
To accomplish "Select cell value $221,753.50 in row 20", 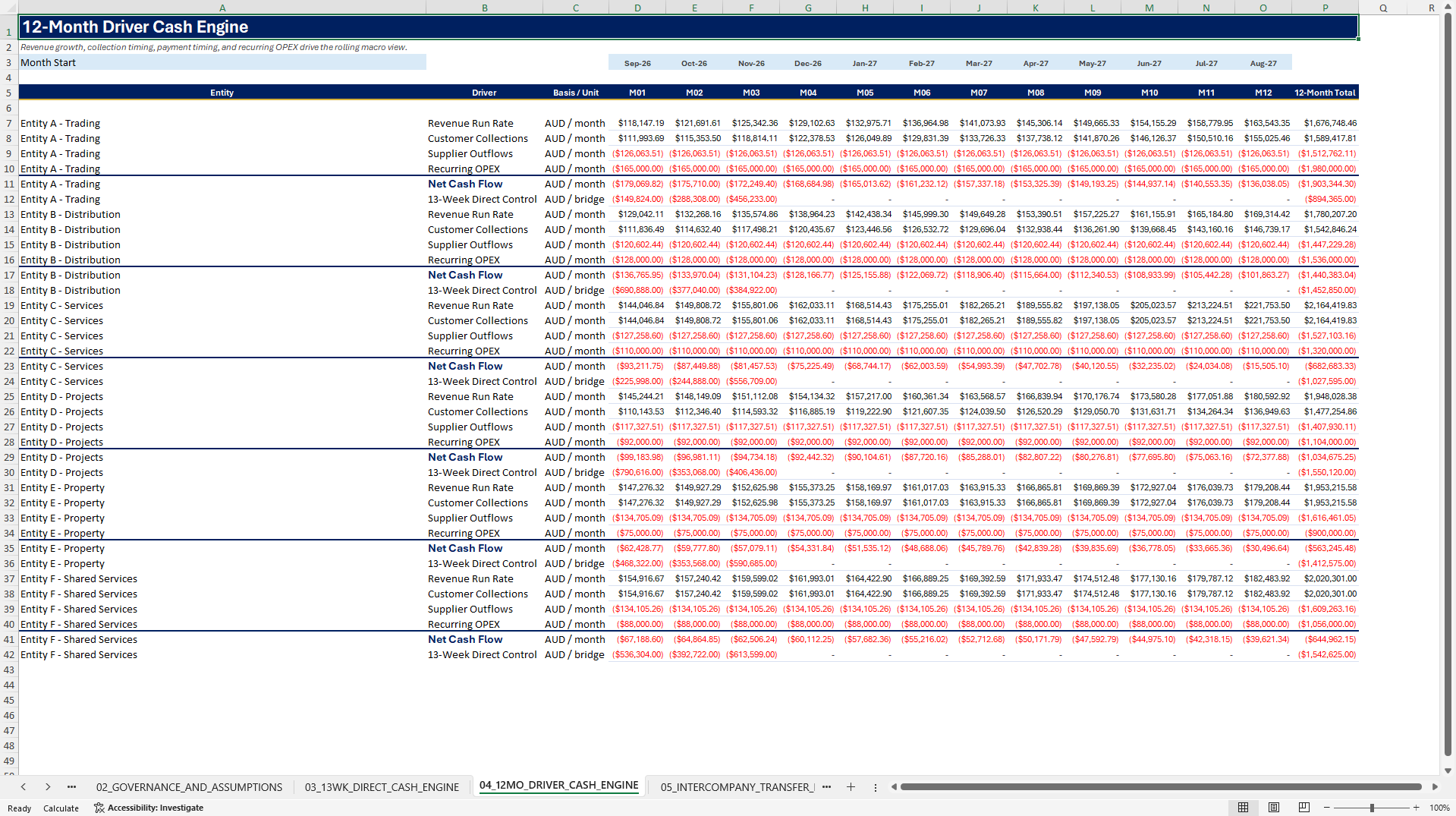I will [1263, 321].
